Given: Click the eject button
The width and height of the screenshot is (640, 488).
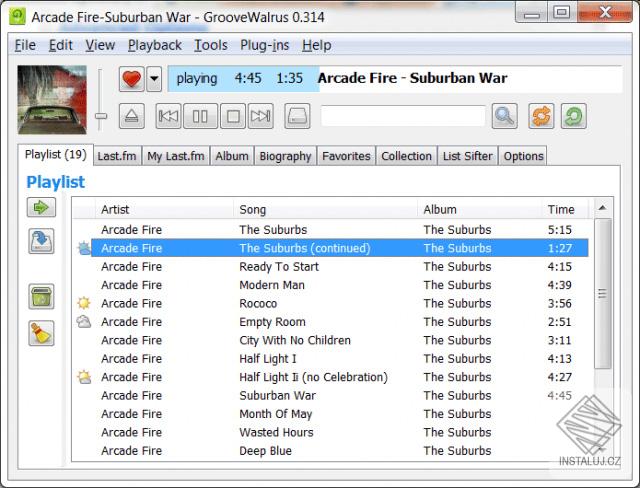Looking at the screenshot, I should 131,116.
